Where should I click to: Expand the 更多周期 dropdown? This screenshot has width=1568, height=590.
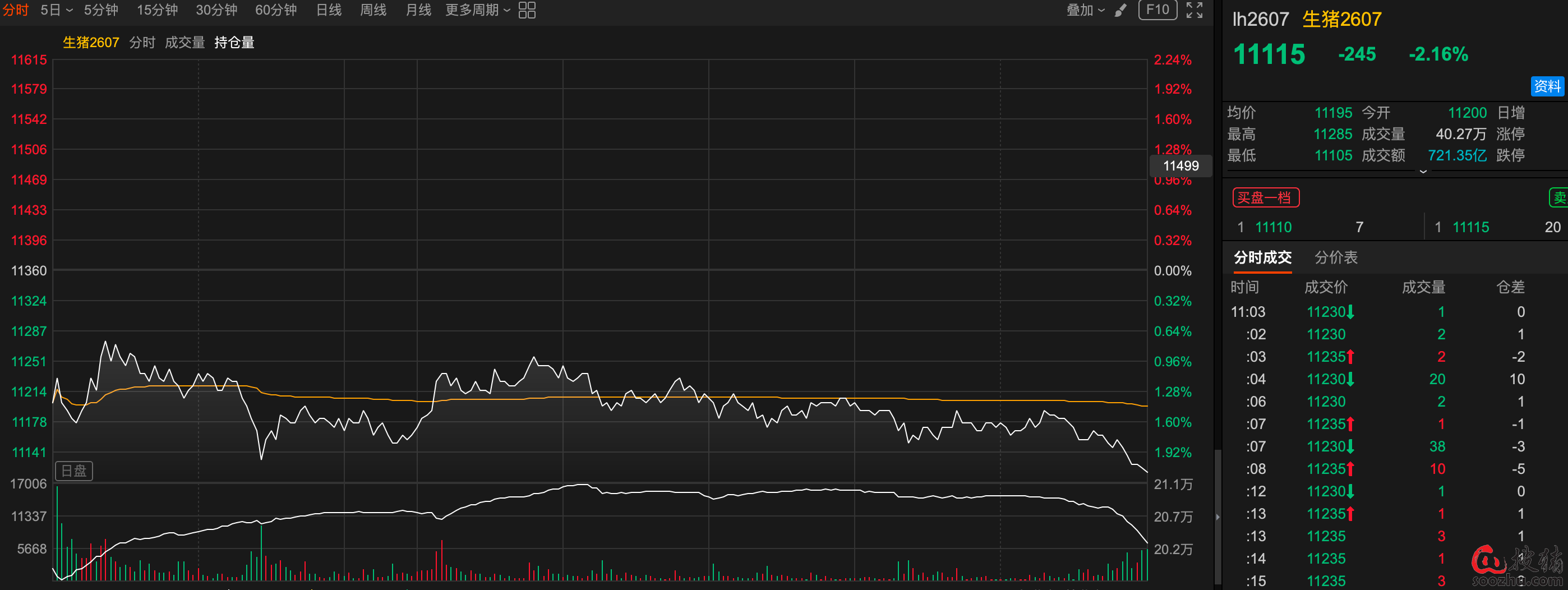(477, 10)
